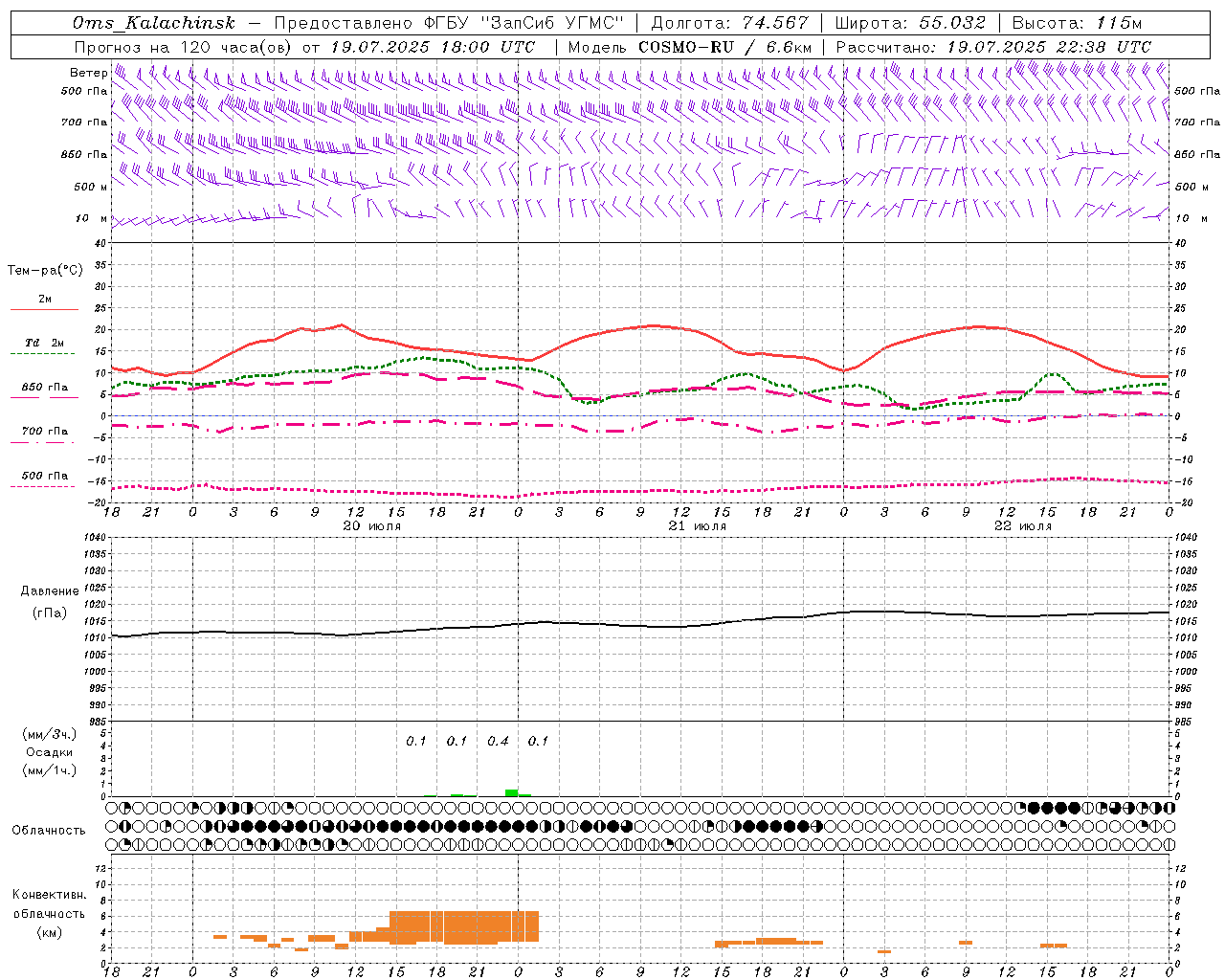Viewport: 1225px width, 980px height.
Task: Click the 850 гПа temperature legend label
Action: (x=45, y=388)
